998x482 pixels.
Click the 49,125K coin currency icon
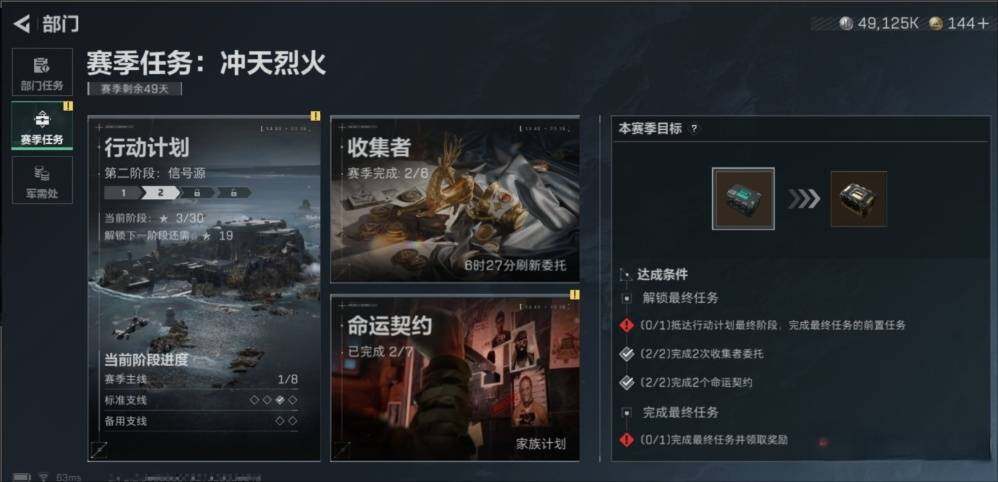[x=845, y=24]
